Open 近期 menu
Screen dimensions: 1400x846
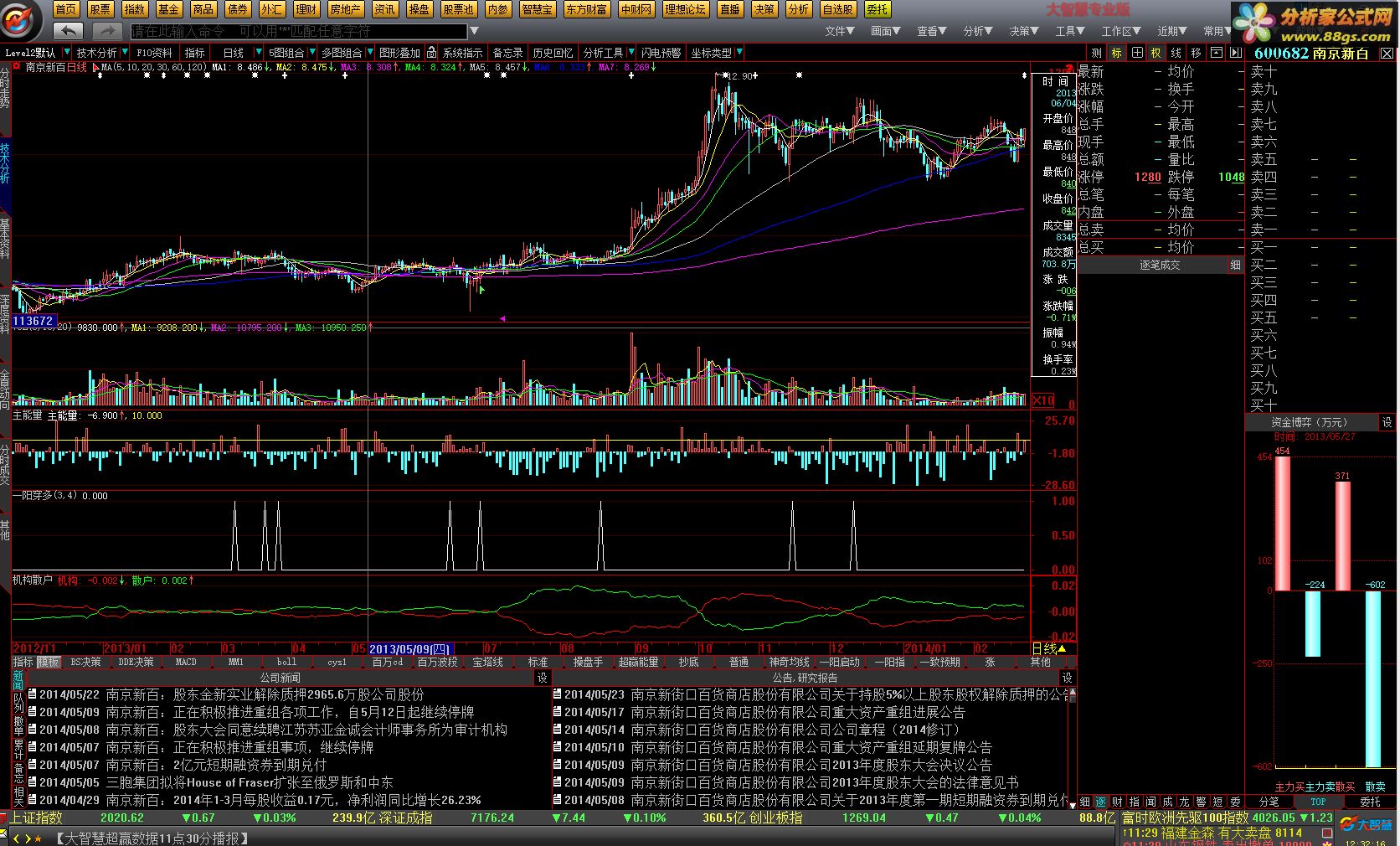pos(1172,31)
